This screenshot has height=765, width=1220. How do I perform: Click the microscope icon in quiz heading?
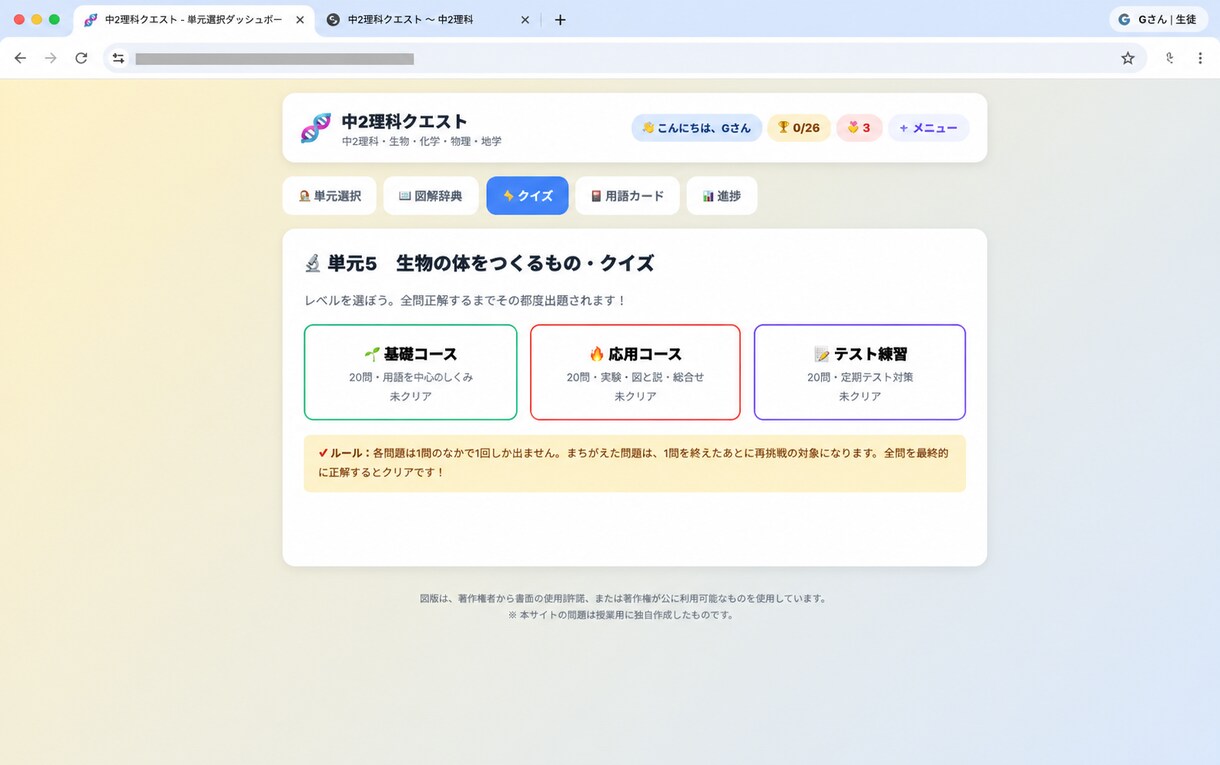312,263
